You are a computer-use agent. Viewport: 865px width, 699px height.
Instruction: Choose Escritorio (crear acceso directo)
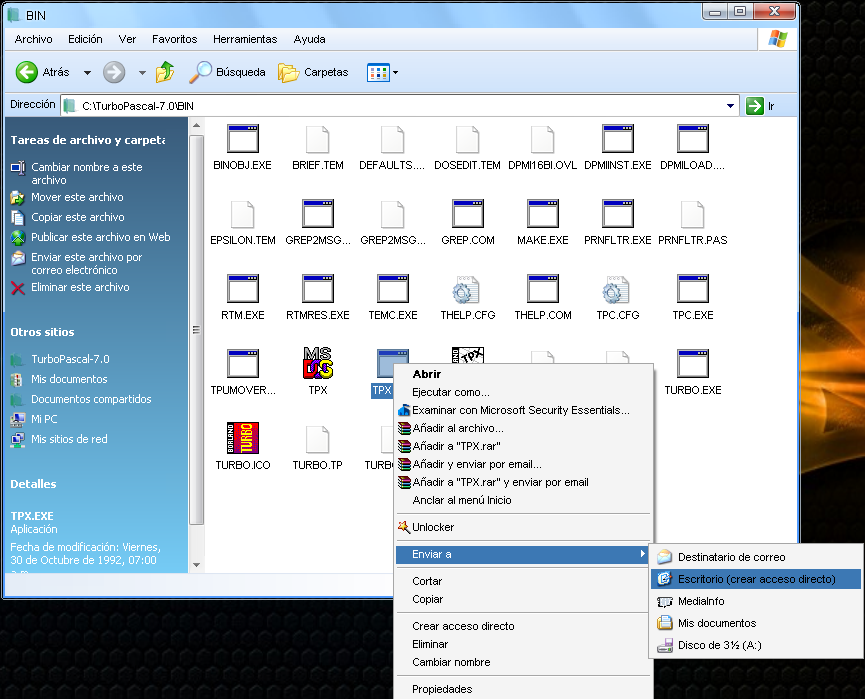pyautogui.click(x=756, y=579)
